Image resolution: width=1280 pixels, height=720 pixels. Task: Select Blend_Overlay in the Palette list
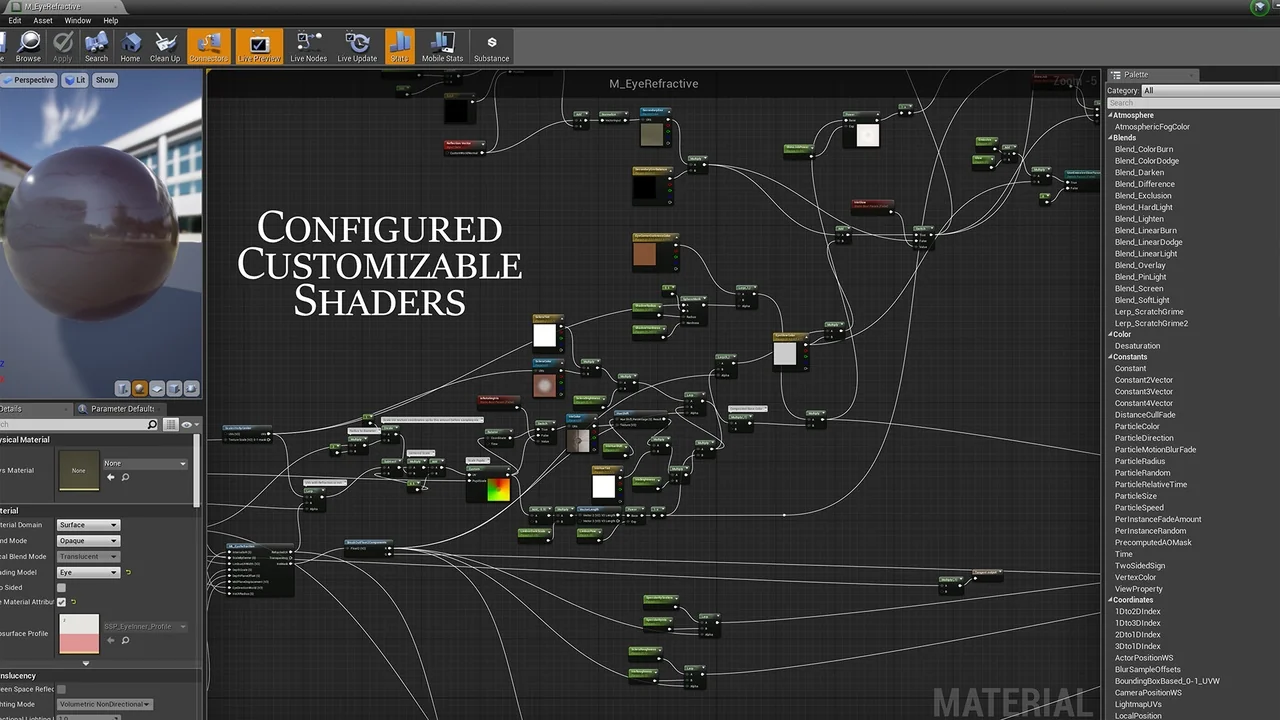1140,266
